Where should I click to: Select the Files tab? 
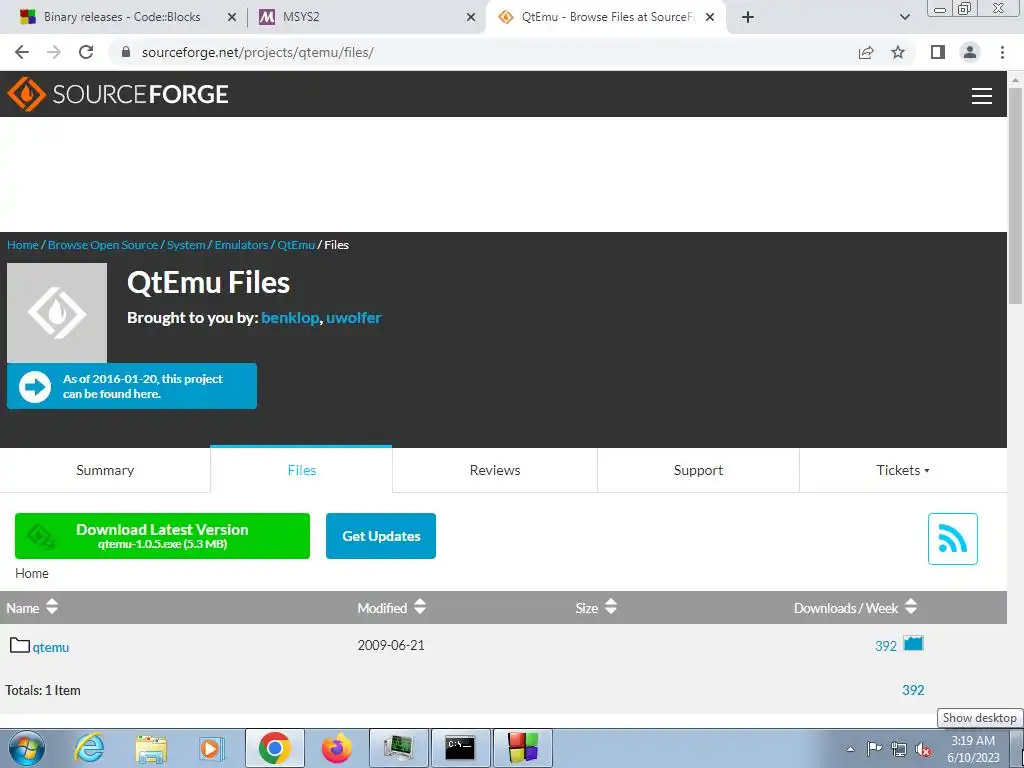[301, 470]
